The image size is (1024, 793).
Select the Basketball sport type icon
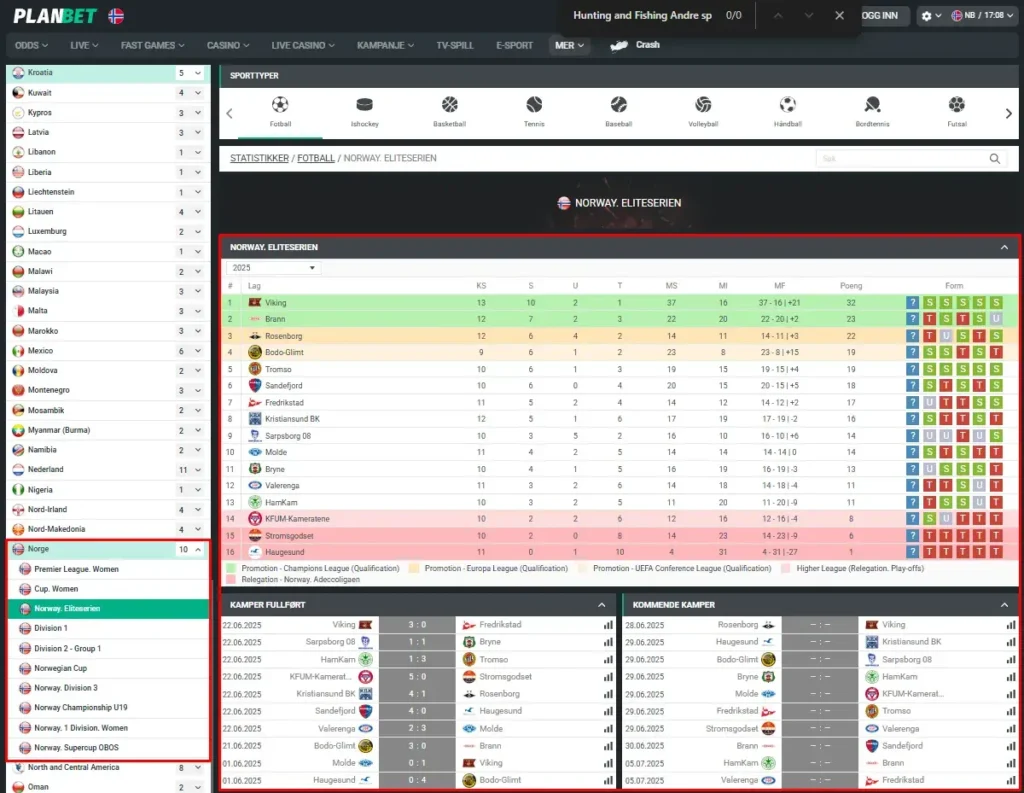coord(449,105)
